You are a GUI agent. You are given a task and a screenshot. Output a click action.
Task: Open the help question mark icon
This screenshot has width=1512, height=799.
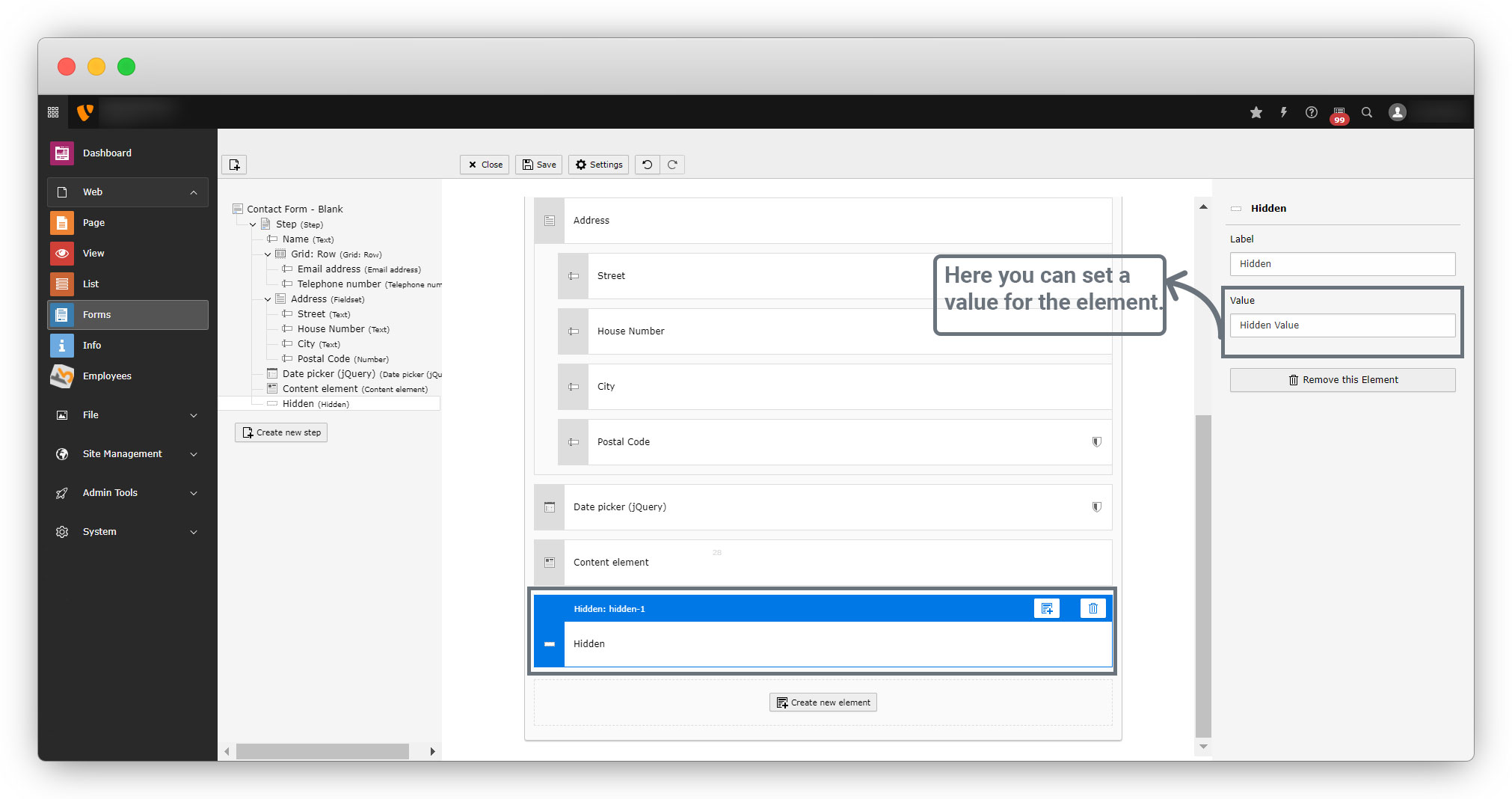click(x=1311, y=112)
